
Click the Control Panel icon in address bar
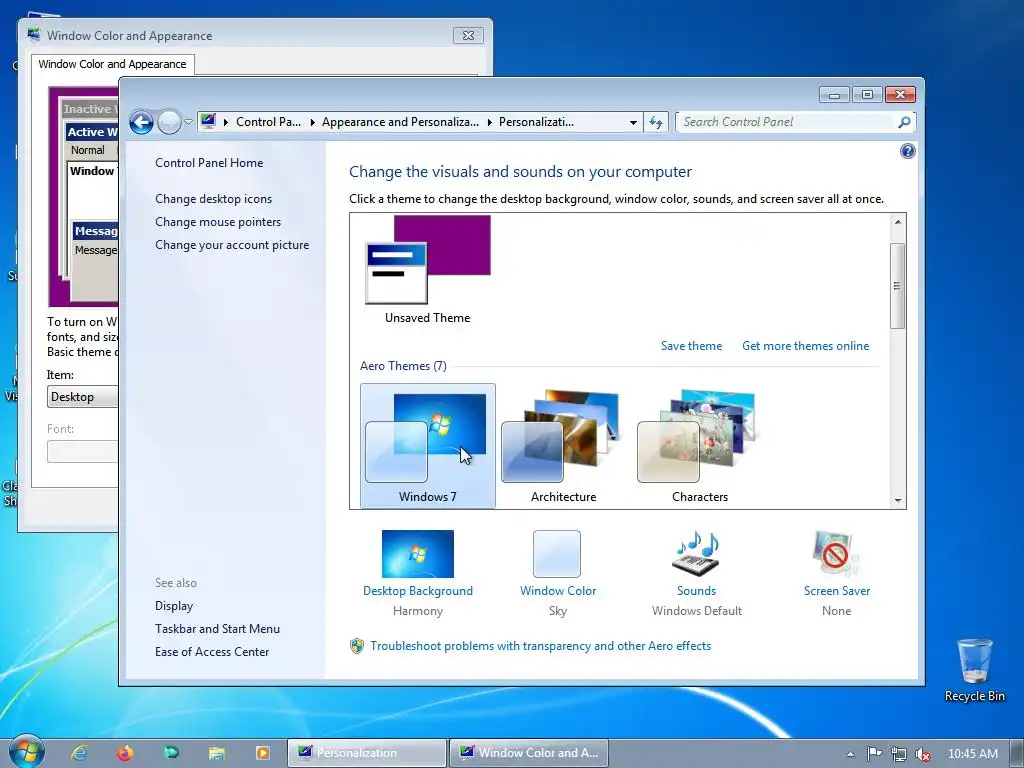click(208, 121)
